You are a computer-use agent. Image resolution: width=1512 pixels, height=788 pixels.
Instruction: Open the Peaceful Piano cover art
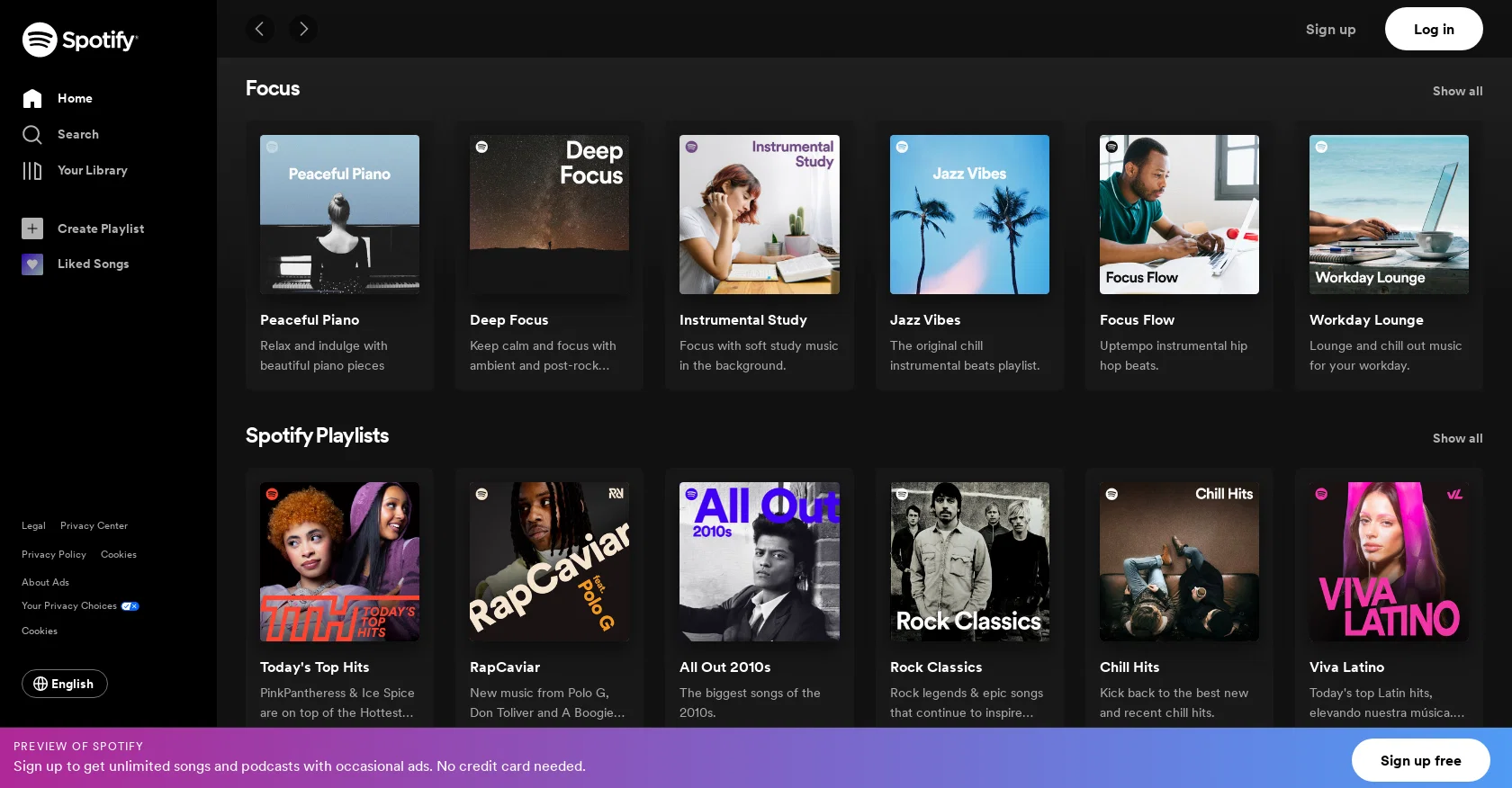click(339, 214)
